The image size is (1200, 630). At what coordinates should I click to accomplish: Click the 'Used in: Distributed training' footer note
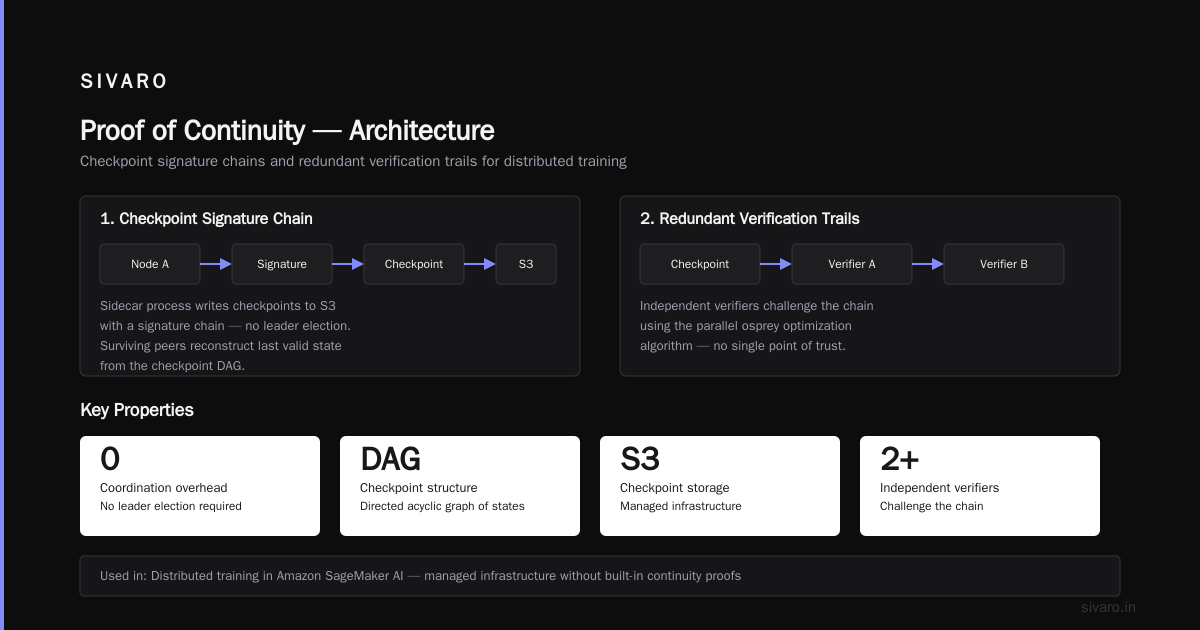click(x=600, y=576)
